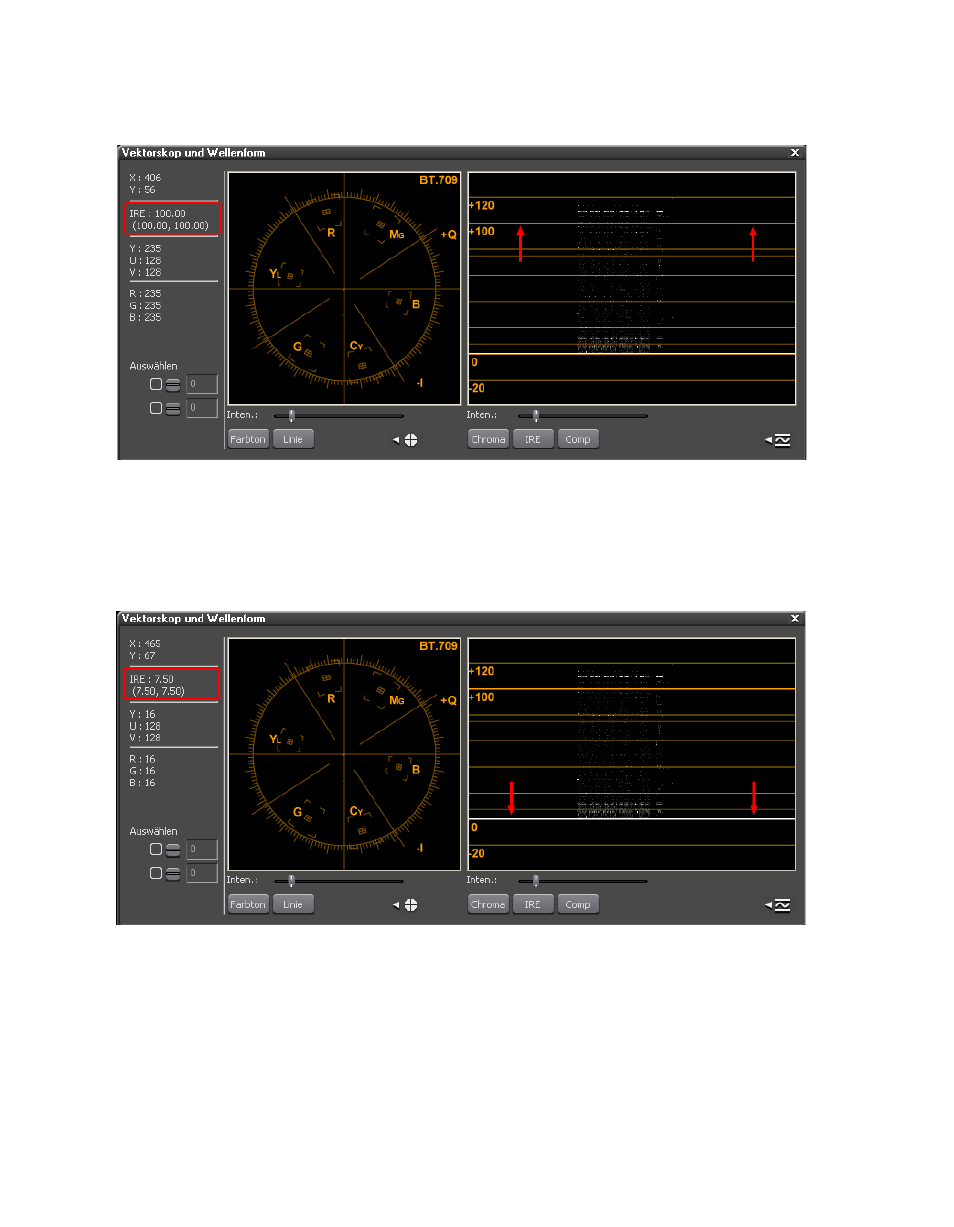Click Farbton button in the IRE 100.00 window
Viewport: 954px width, 1227px height.
tap(248, 439)
